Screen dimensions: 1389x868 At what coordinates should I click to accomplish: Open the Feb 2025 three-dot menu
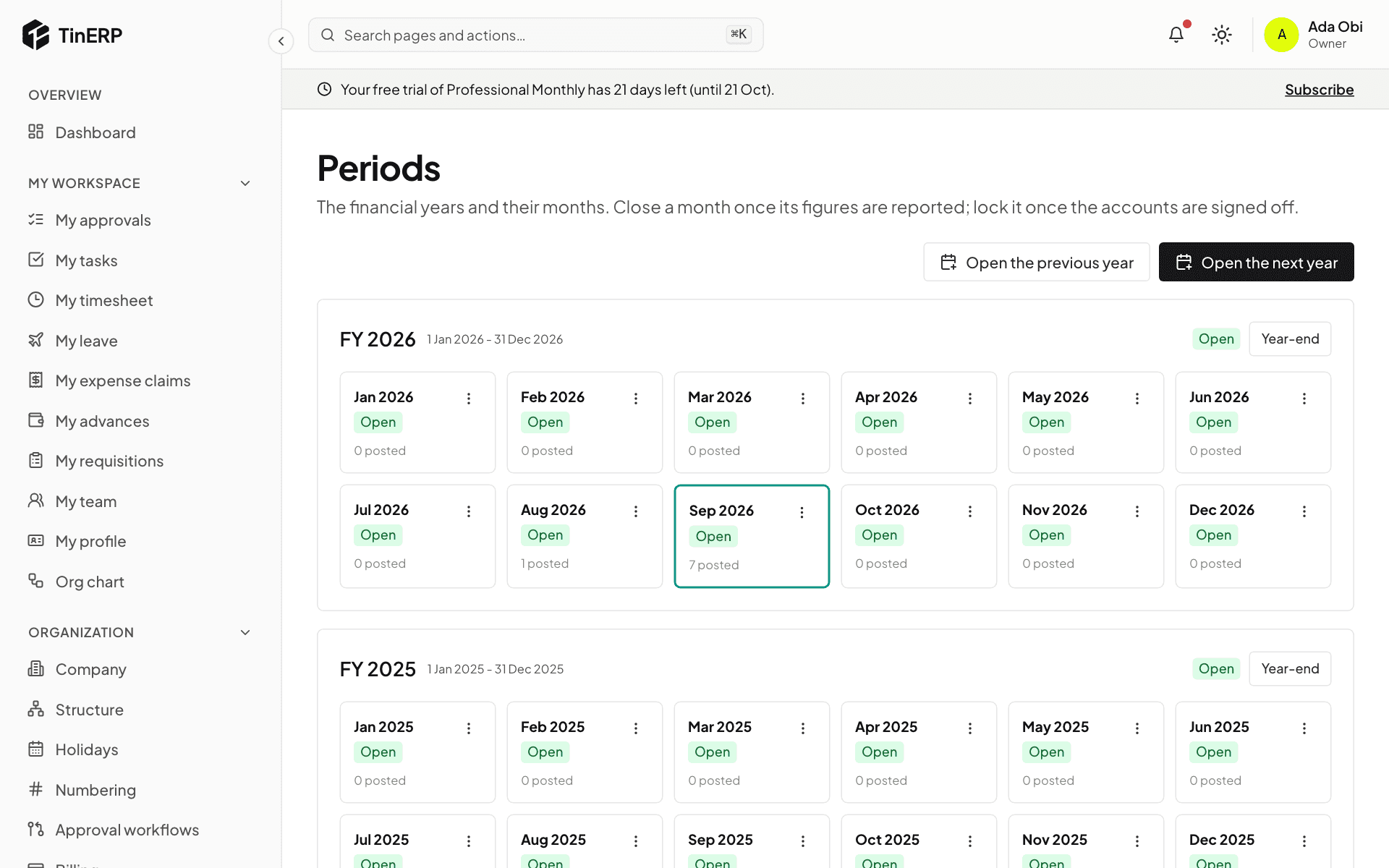pyautogui.click(x=636, y=728)
